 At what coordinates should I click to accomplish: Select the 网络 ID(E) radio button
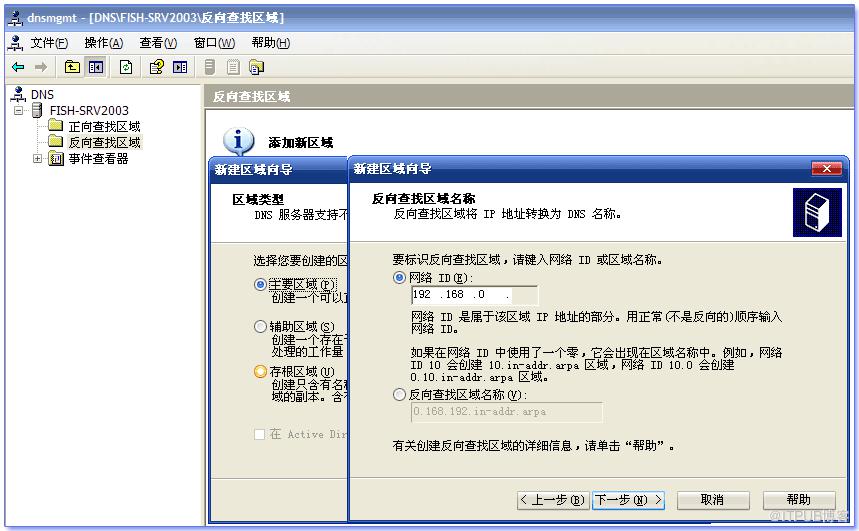pos(399,278)
